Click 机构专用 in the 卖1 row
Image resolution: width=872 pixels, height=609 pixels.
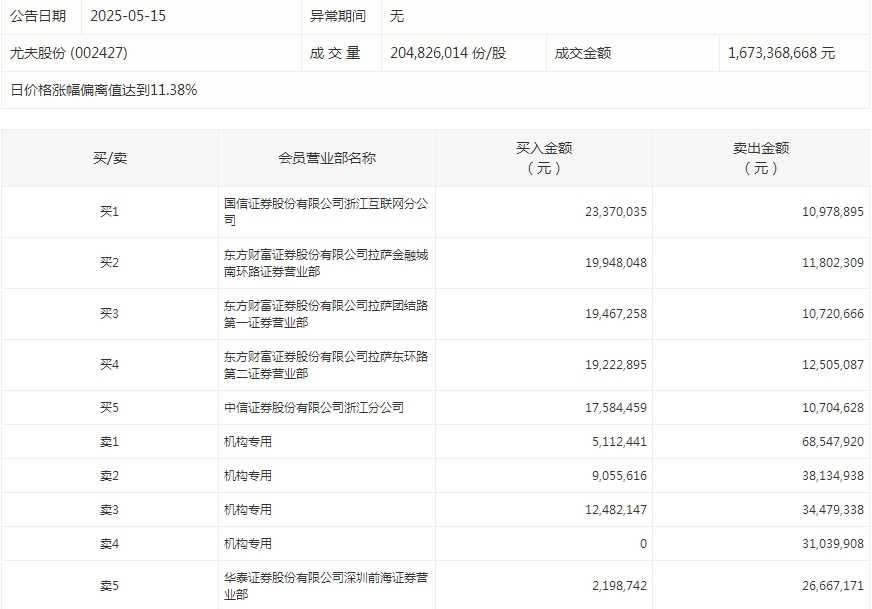(247, 442)
